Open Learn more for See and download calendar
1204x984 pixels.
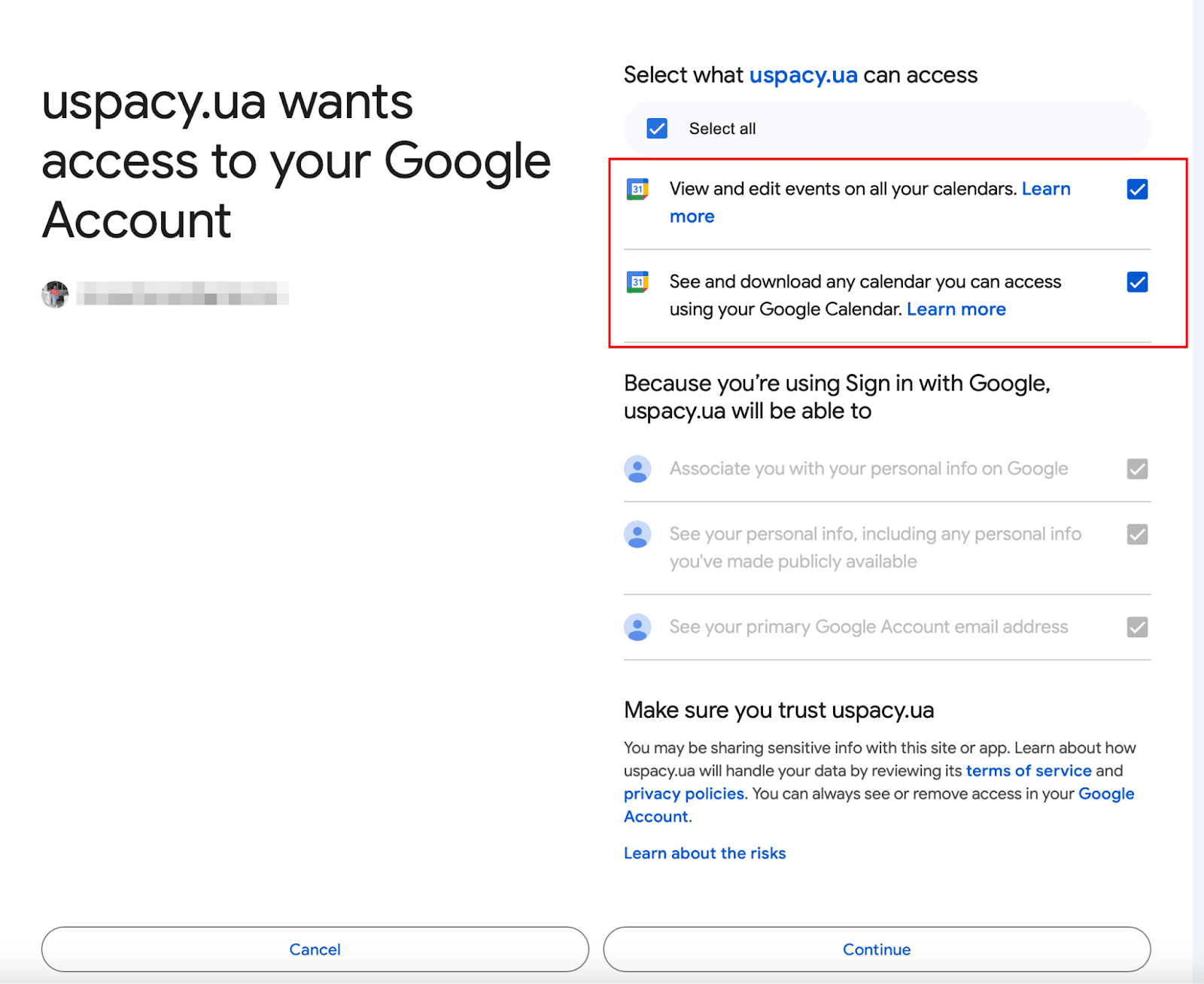tap(956, 309)
